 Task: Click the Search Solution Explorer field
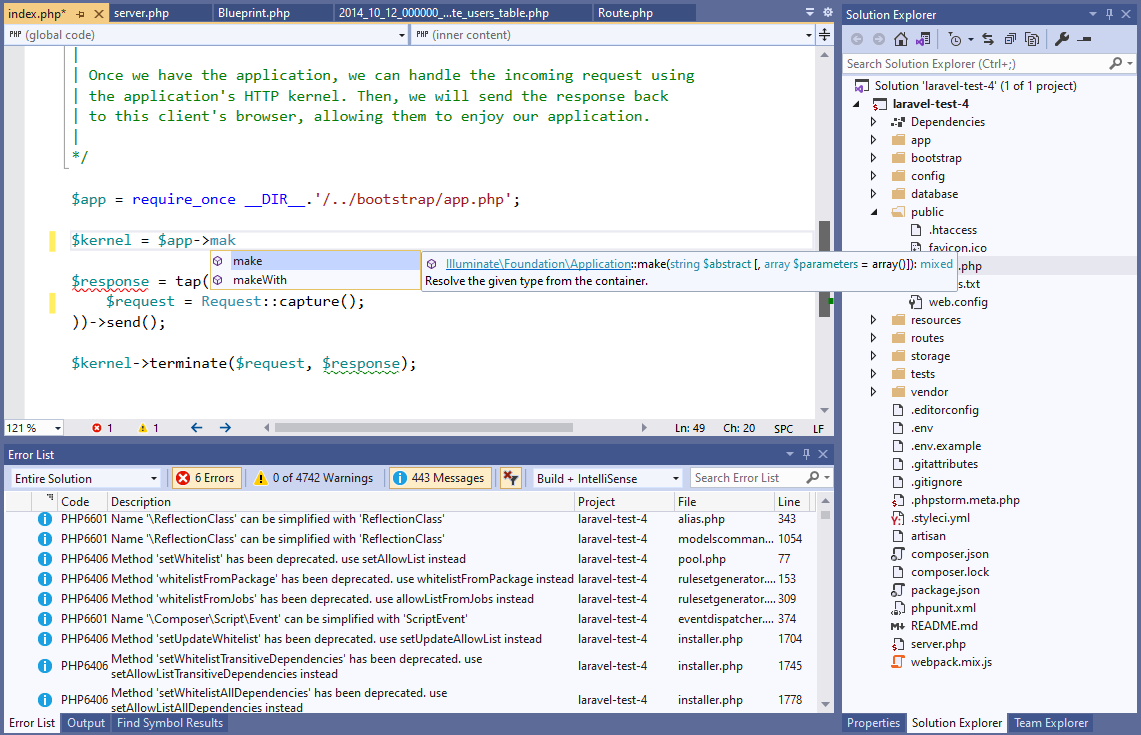coord(975,64)
